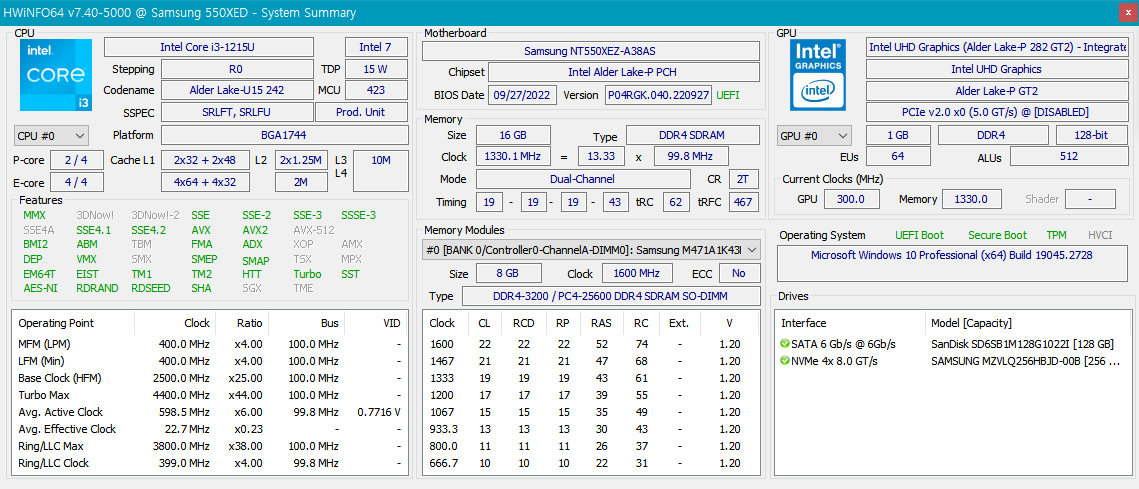
Task: Click the Intel Core i3-1215U name field
Action: [209, 47]
